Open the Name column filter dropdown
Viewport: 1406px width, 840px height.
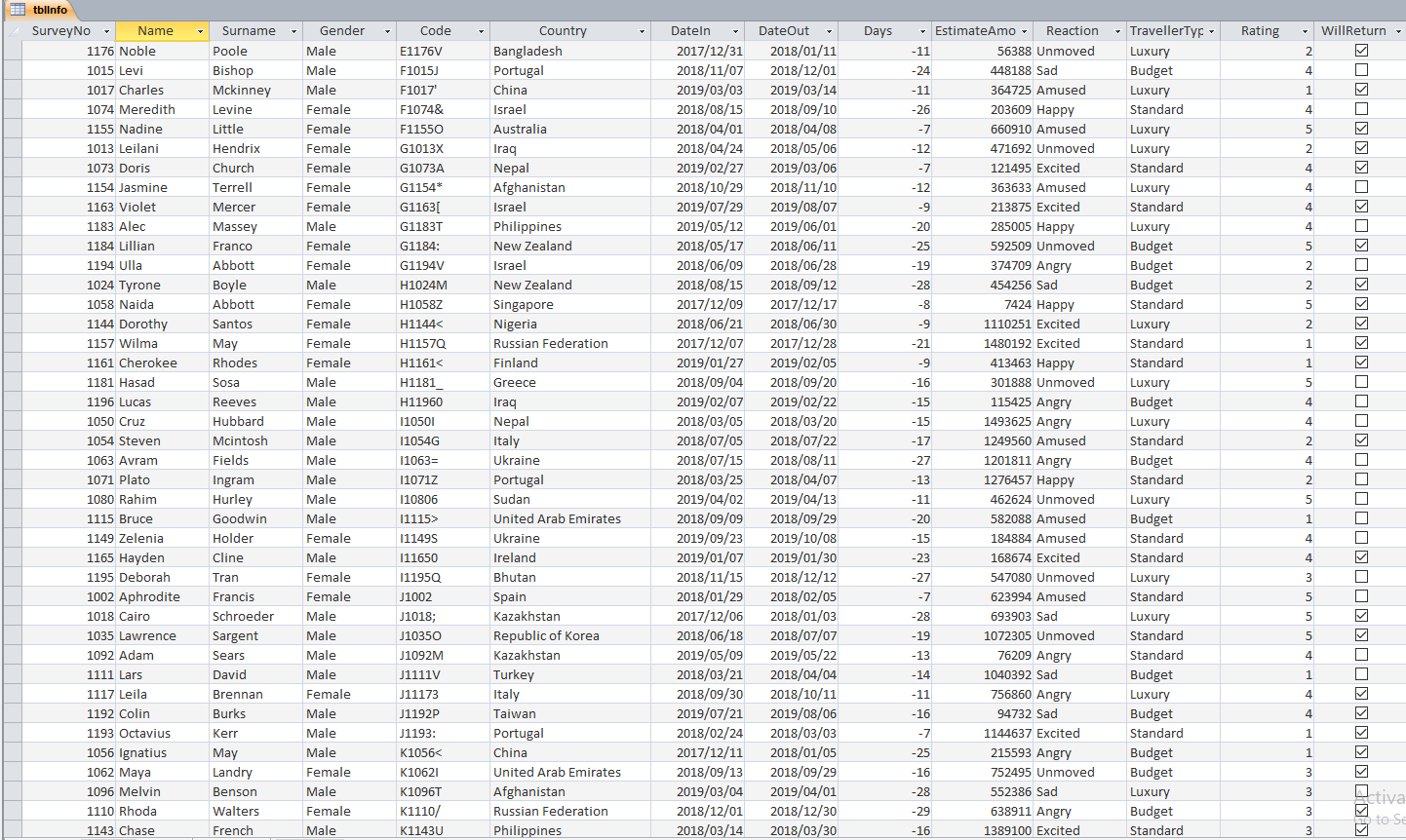200,31
